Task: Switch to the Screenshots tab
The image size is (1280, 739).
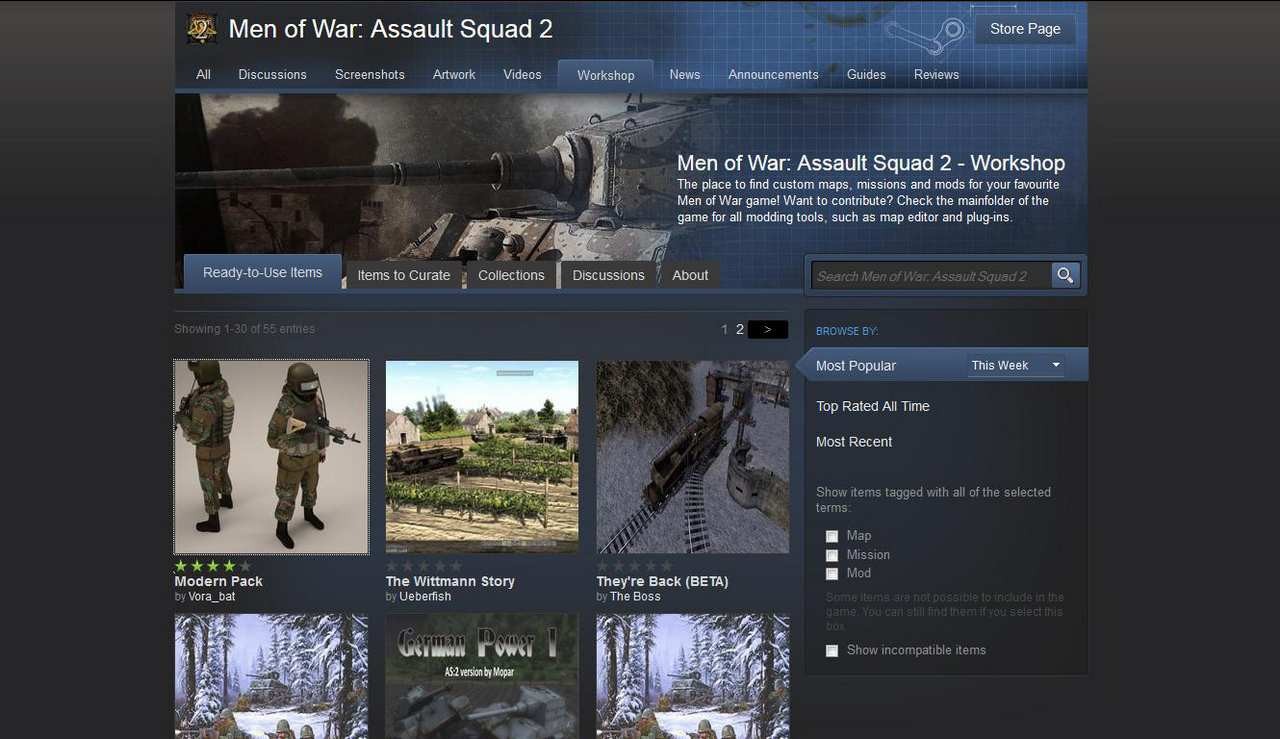Action: [x=369, y=75]
